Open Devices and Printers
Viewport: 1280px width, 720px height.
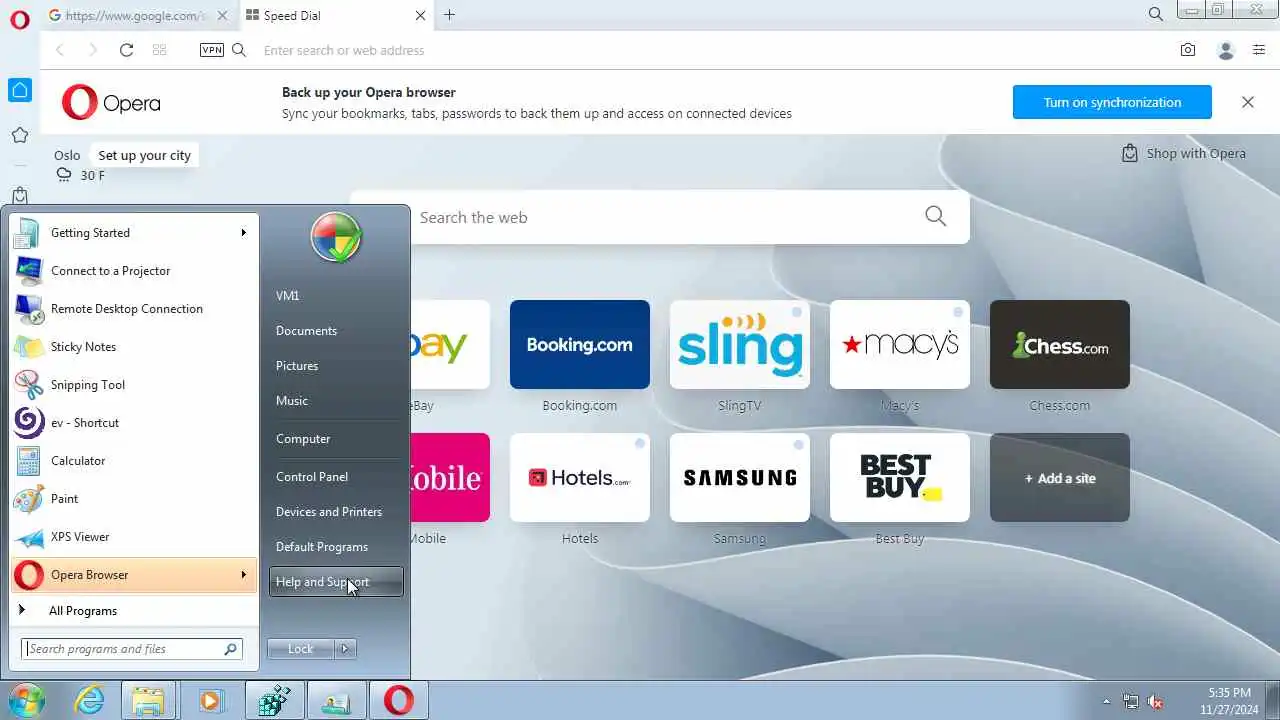coord(335,512)
